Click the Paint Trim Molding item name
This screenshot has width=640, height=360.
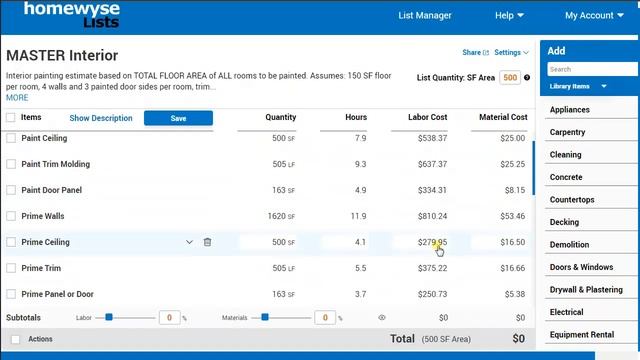(x=56, y=164)
